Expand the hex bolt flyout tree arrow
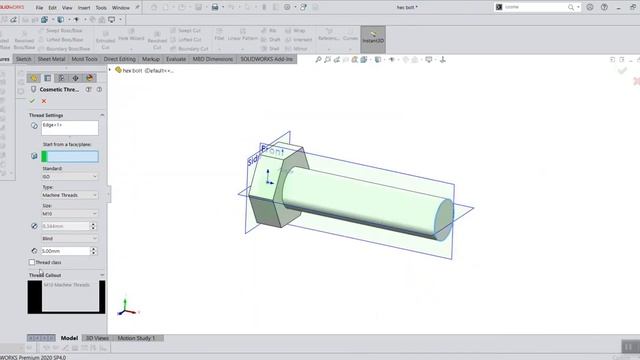 [x=110, y=70]
